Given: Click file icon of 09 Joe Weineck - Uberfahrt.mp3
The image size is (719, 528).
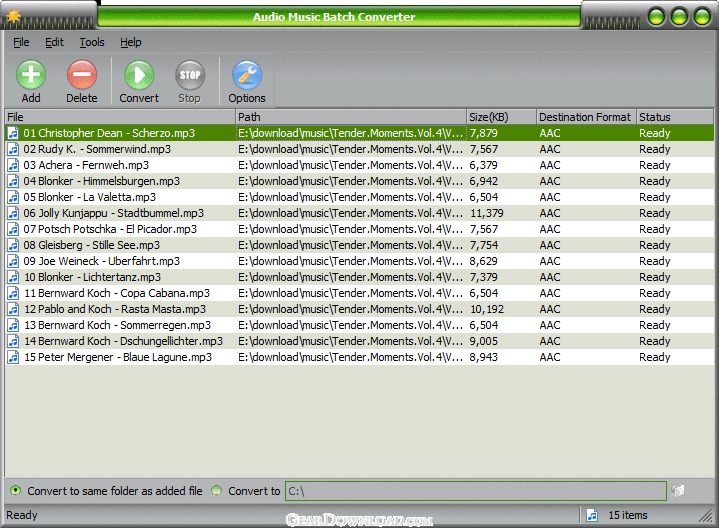Looking at the screenshot, I should click(x=13, y=261).
